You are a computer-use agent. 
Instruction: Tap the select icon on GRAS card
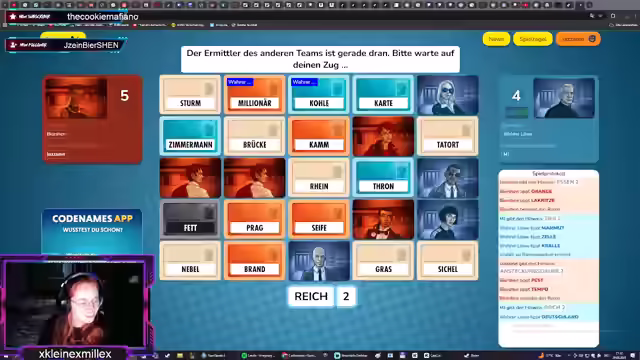(x=402, y=255)
